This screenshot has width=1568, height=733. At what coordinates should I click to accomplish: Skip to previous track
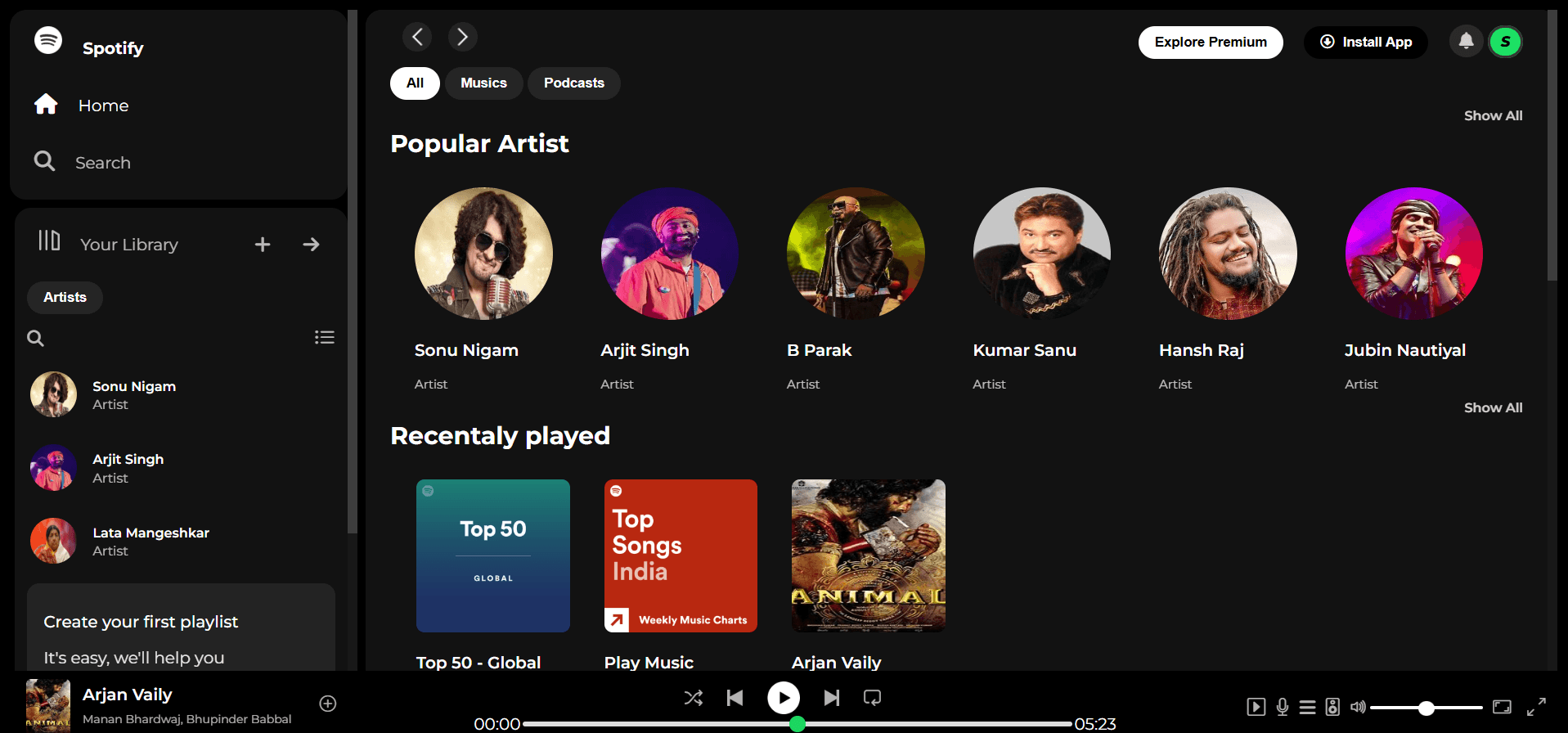(x=735, y=698)
